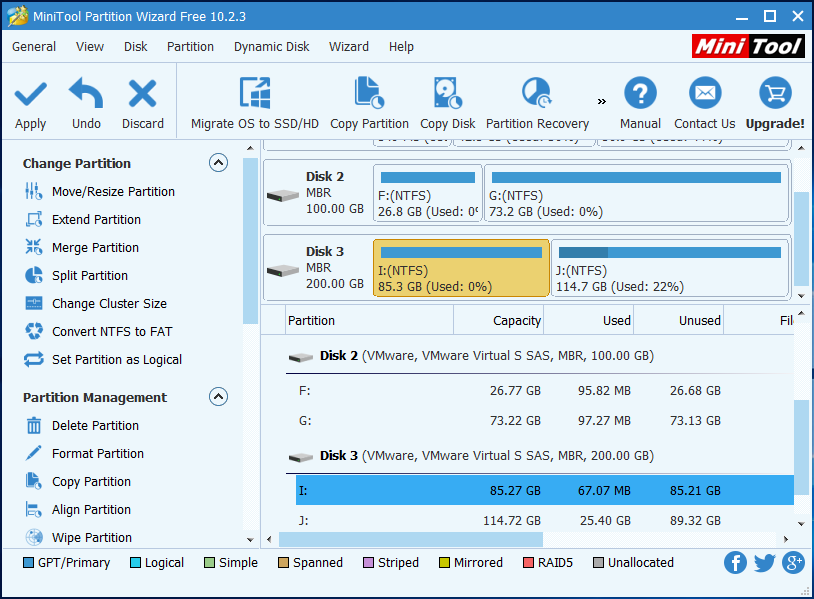Select the G: row in partition list
The image size is (814, 599).
pyautogui.click(x=545, y=420)
